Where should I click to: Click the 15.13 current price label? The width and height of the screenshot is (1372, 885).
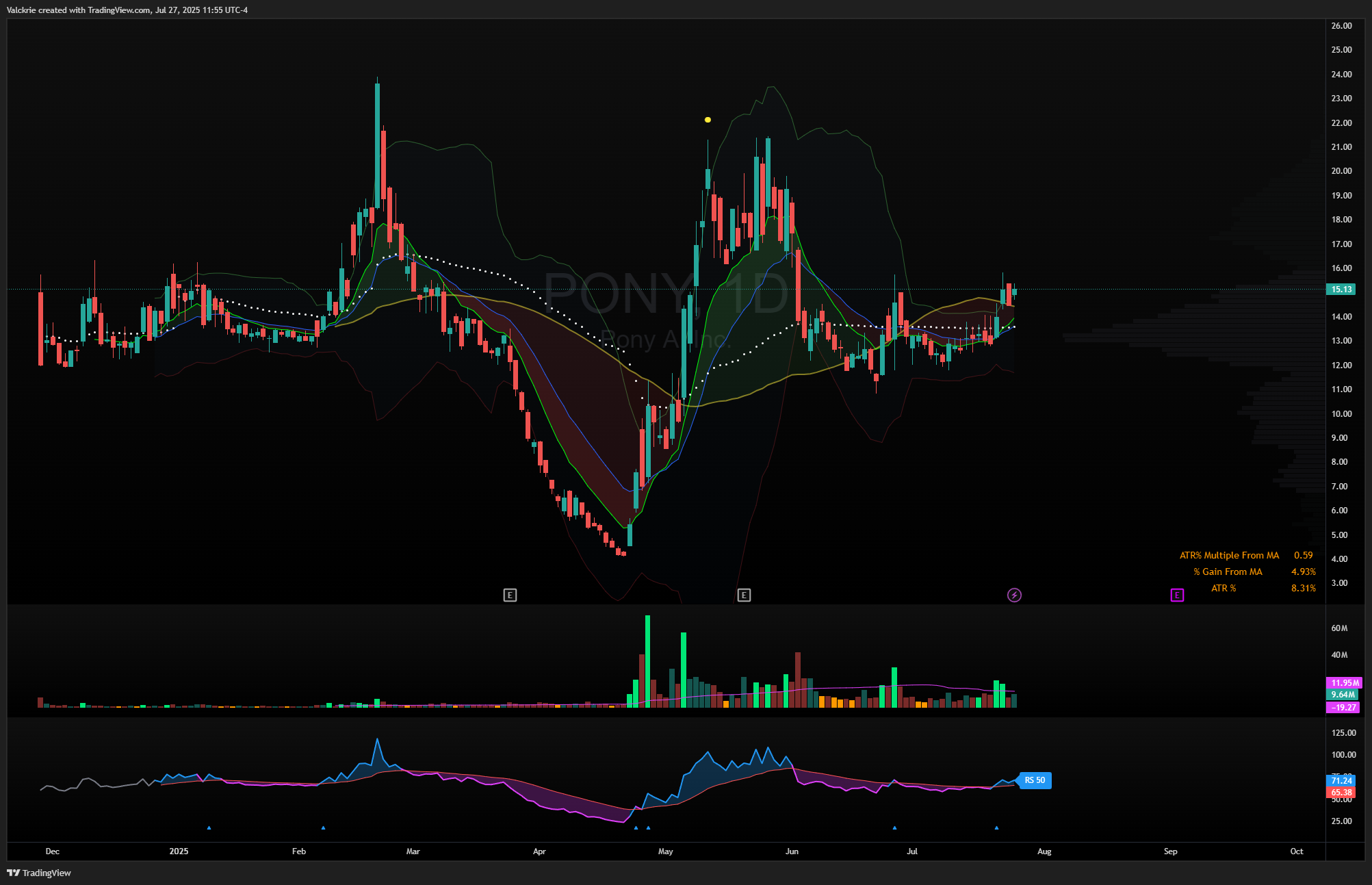tap(1341, 290)
